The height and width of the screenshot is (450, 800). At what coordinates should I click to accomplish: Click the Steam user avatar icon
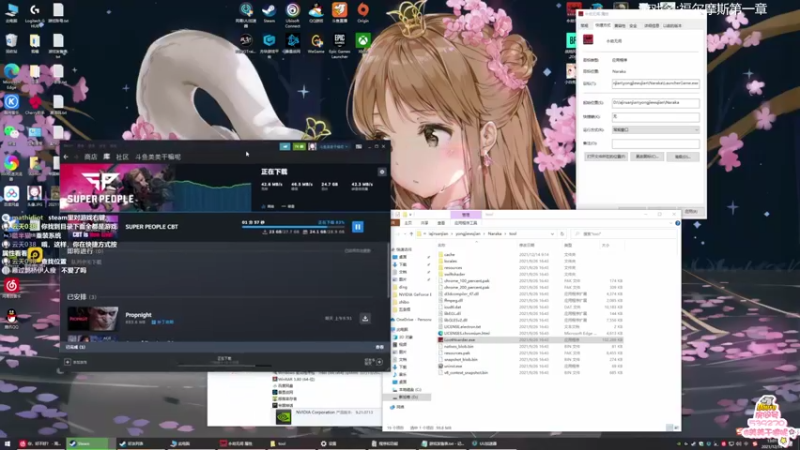pos(312,146)
